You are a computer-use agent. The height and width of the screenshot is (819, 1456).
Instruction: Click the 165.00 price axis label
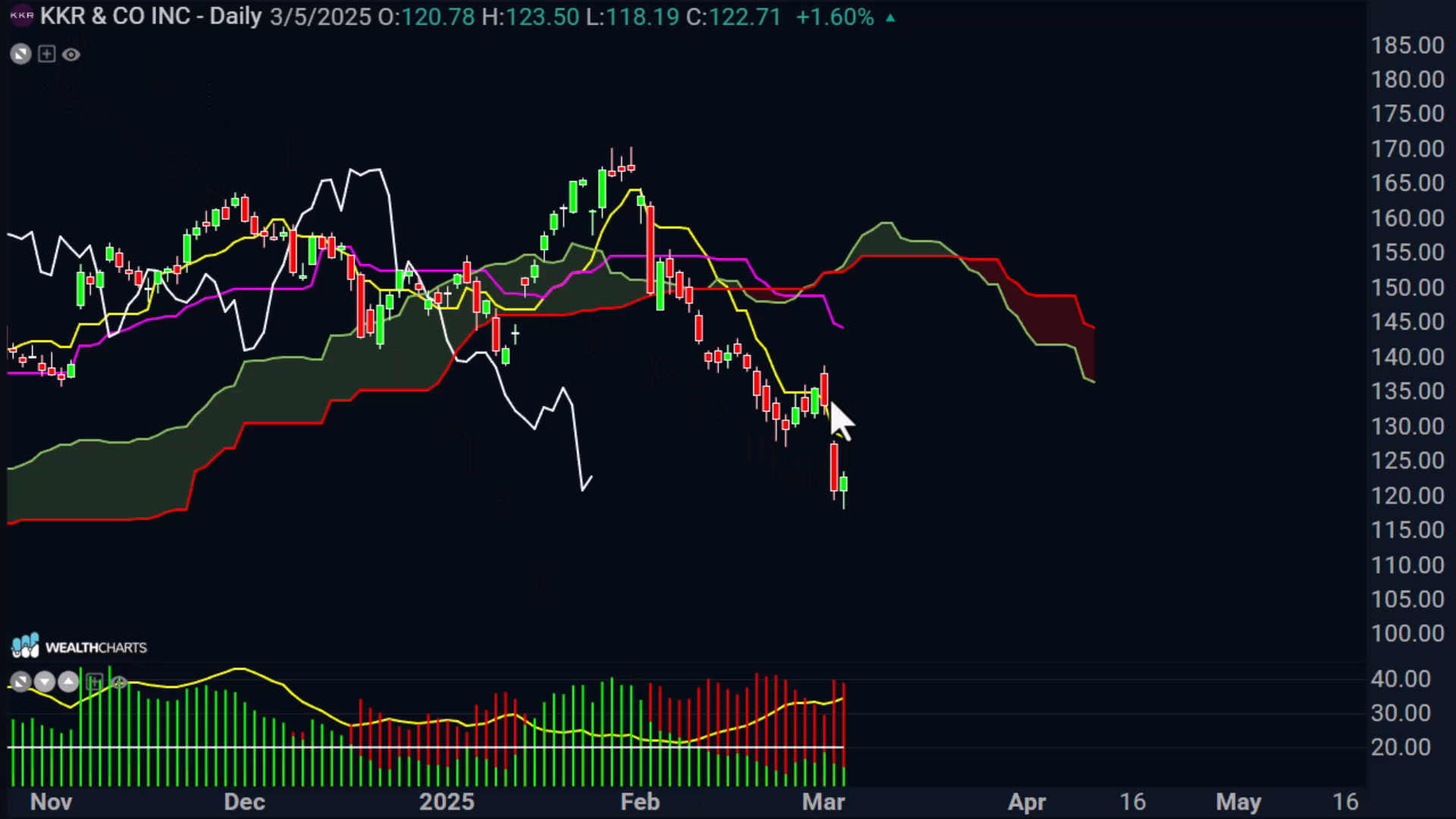pyautogui.click(x=1407, y=183)
